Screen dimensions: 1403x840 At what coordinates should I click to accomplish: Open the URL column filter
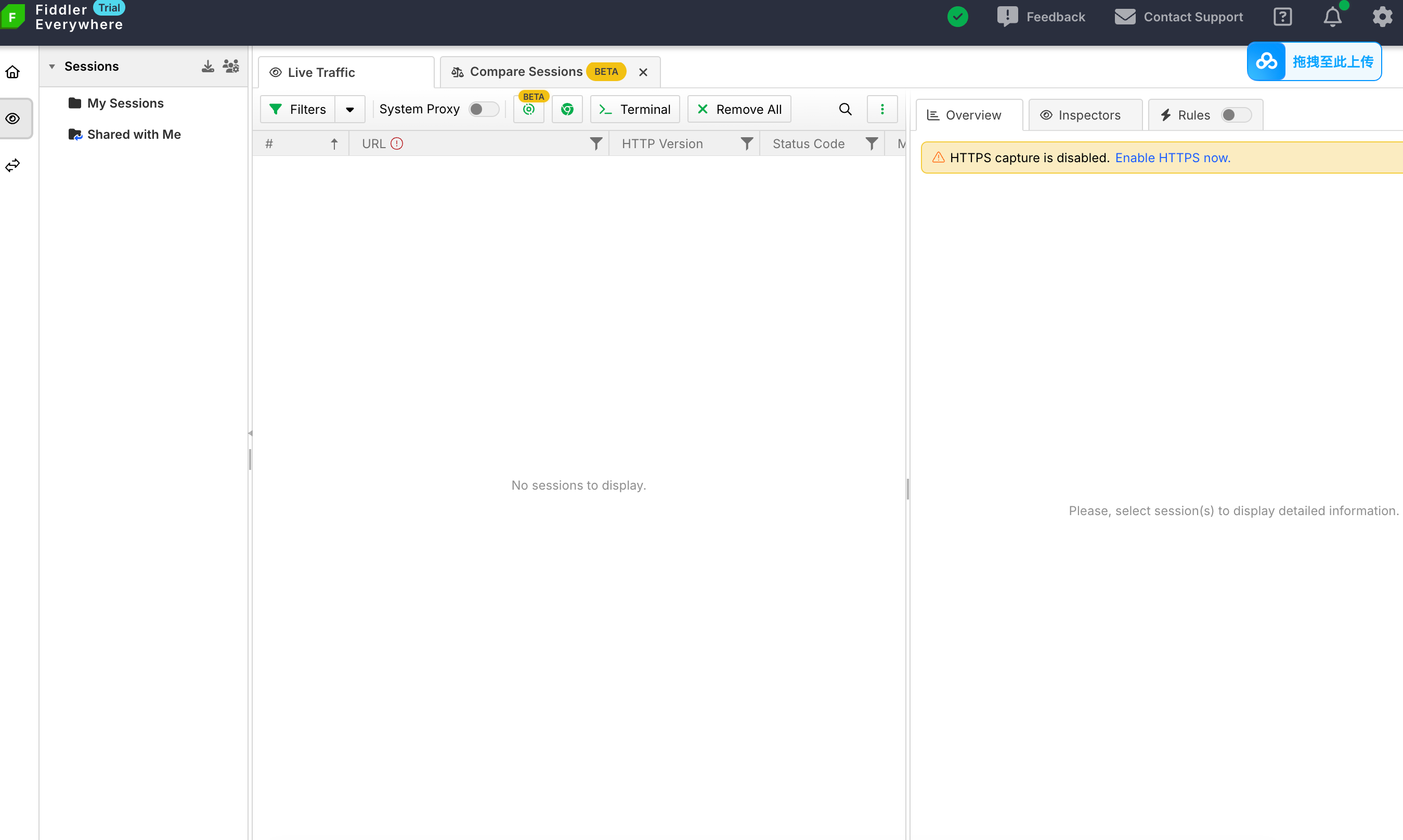click(595, 144)
